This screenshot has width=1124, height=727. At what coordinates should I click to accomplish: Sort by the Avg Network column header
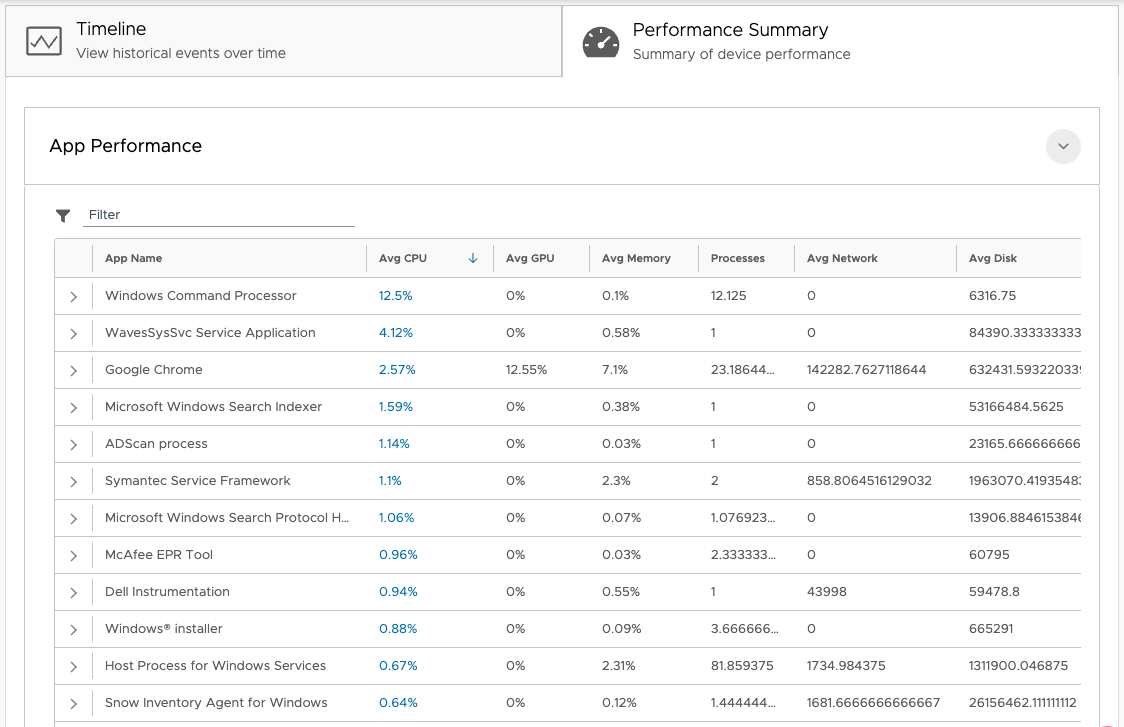click(842, 258)
